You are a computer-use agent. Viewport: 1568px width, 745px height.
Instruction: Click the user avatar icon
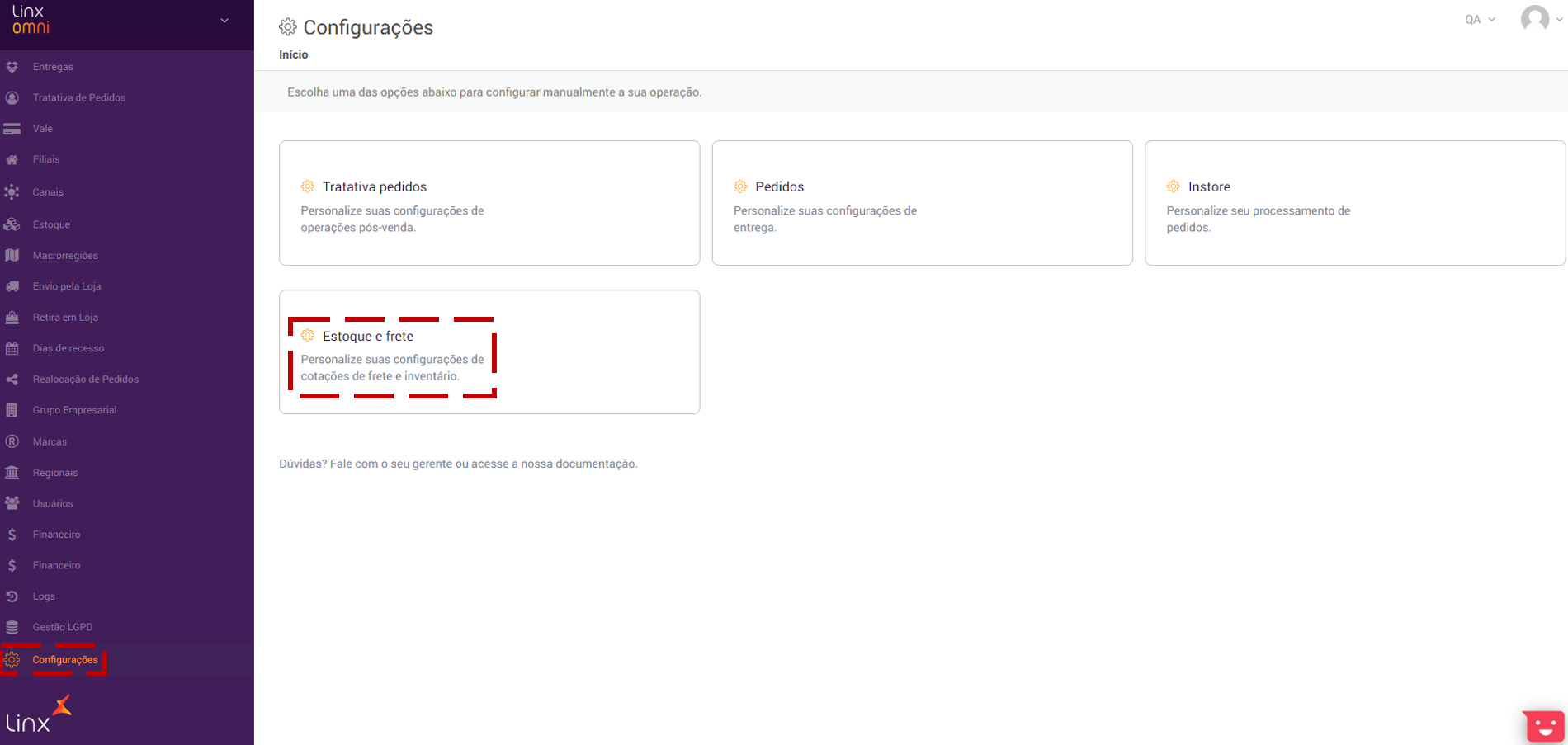point(1535,19)
